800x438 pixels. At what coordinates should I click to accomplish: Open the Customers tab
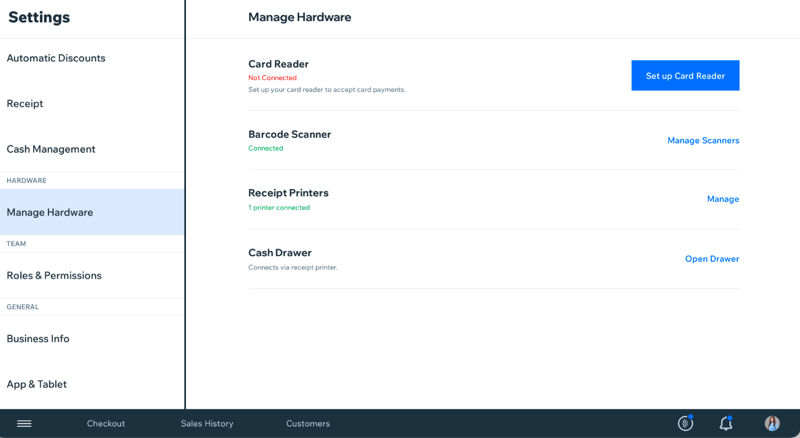[308, 423]
